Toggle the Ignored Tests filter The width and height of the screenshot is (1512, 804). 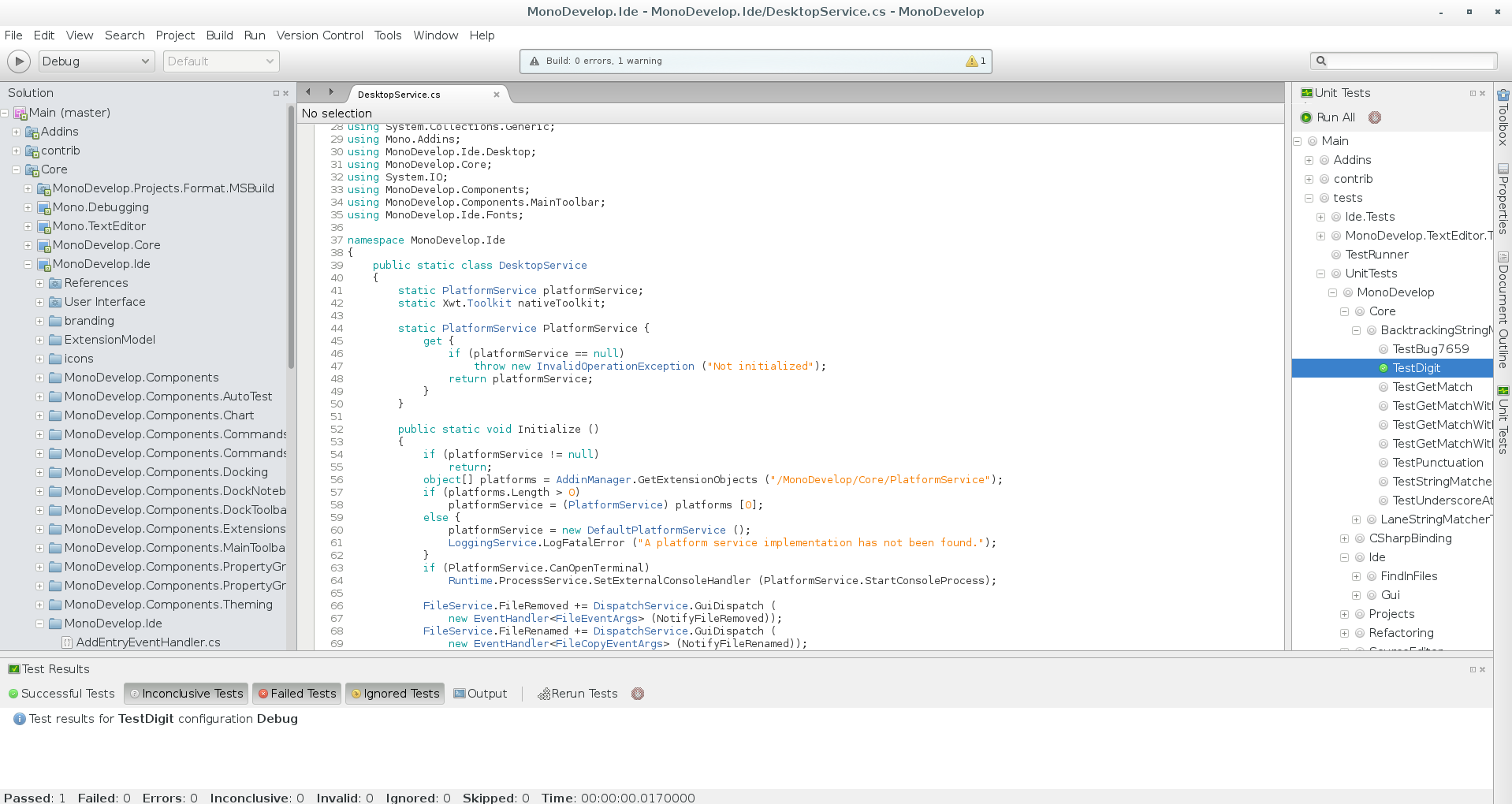pos(395,694)
